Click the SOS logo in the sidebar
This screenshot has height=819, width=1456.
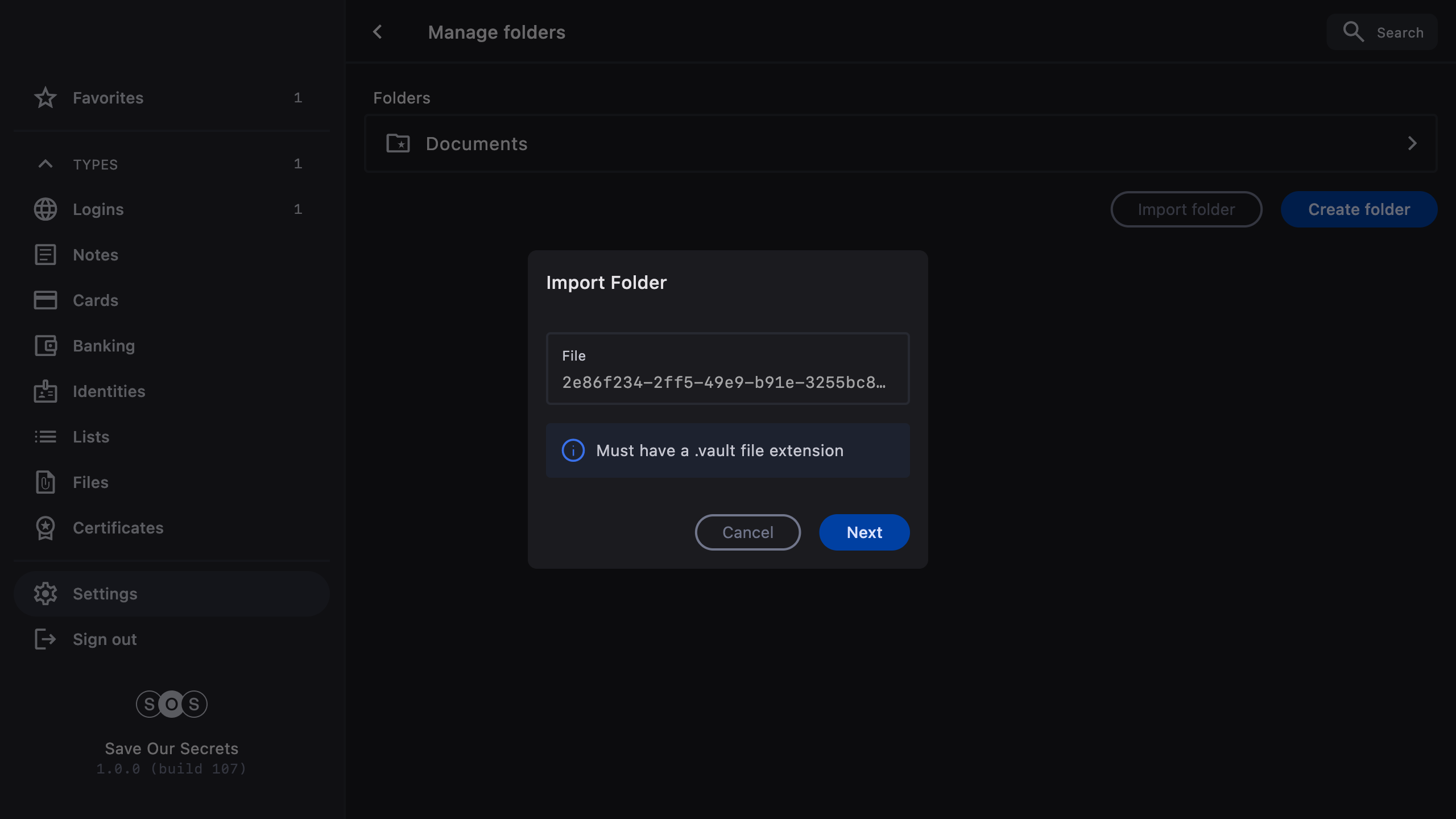pyautogui.click(x=171, y=704)
